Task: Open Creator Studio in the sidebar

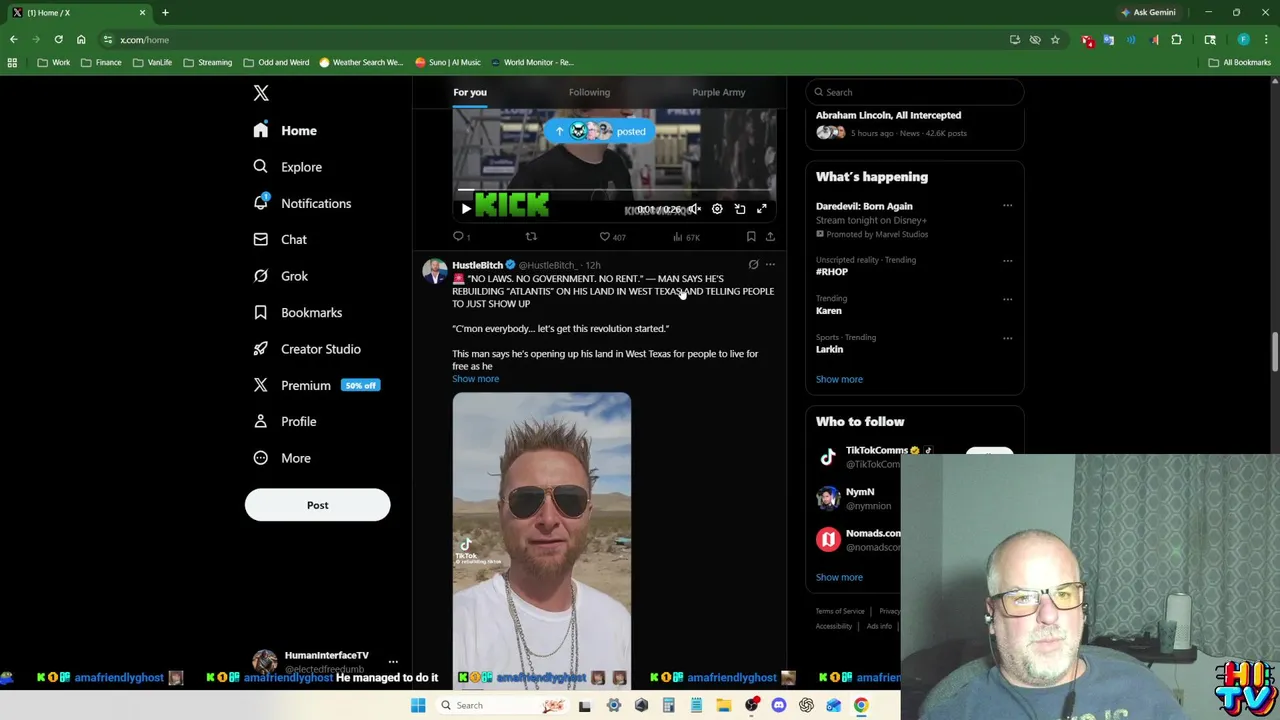Action: 307,349
